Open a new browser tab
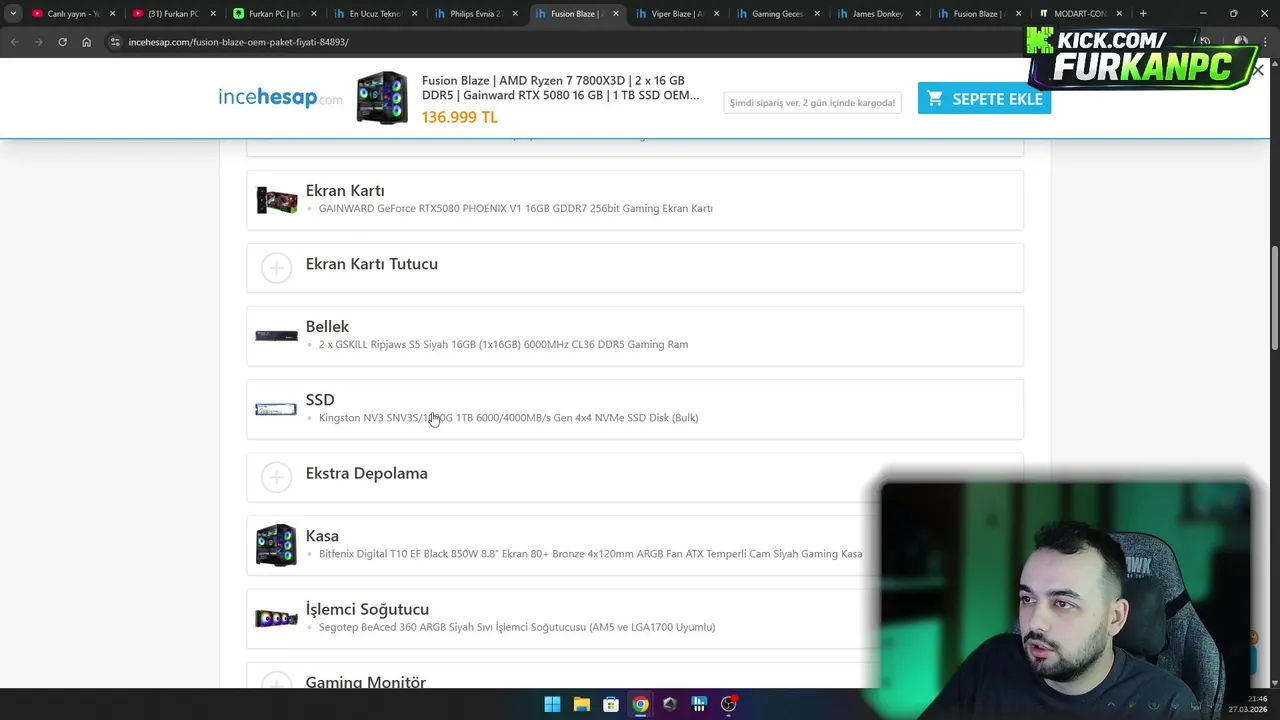 click(1143, 14)
